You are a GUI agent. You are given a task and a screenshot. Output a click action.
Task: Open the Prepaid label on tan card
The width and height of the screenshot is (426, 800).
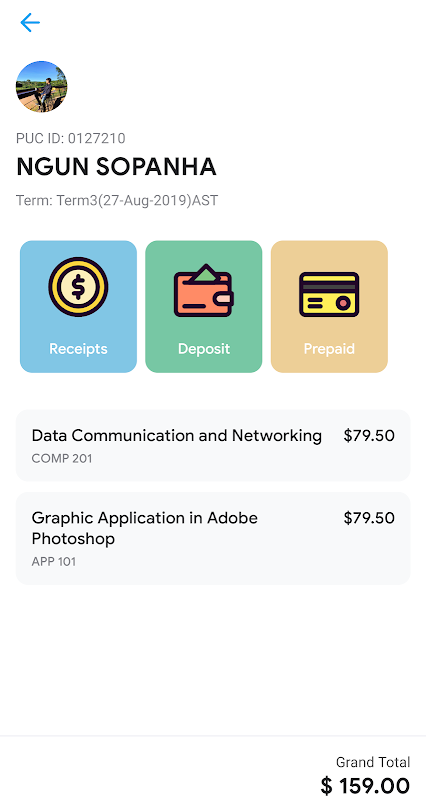(329, 349)
